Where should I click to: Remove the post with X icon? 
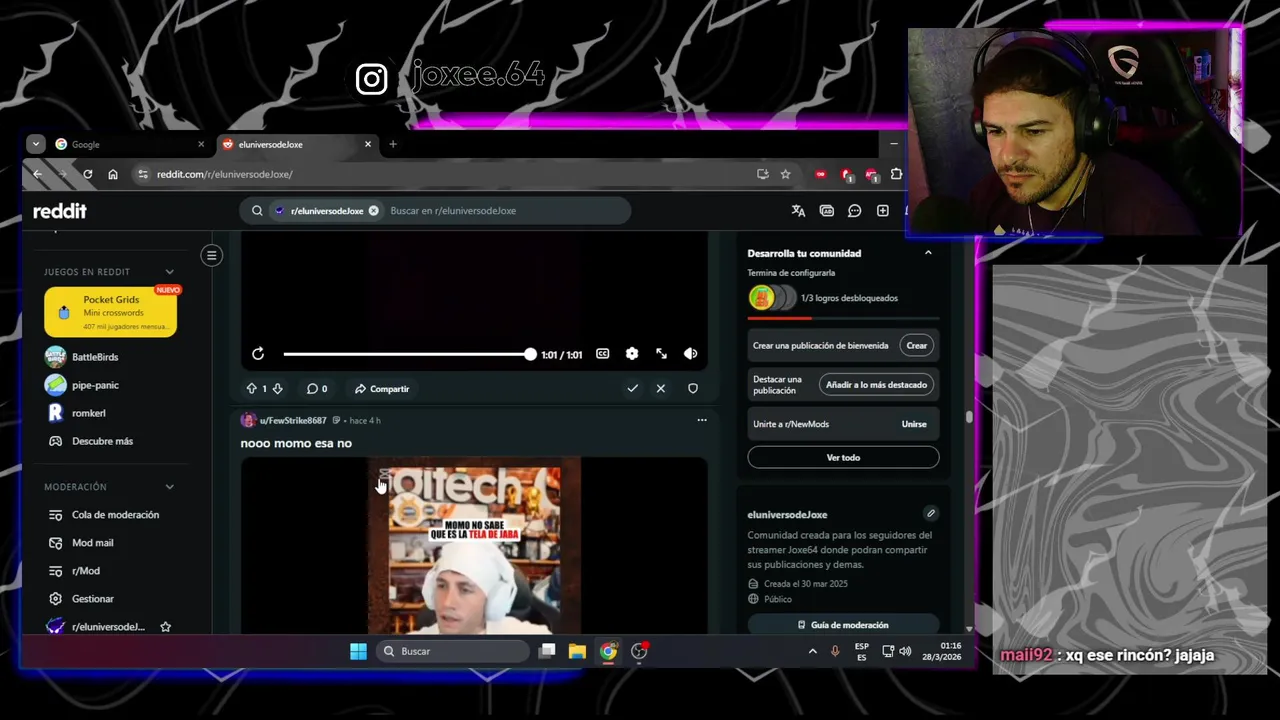pyautogui.click(x=661, y=388)
